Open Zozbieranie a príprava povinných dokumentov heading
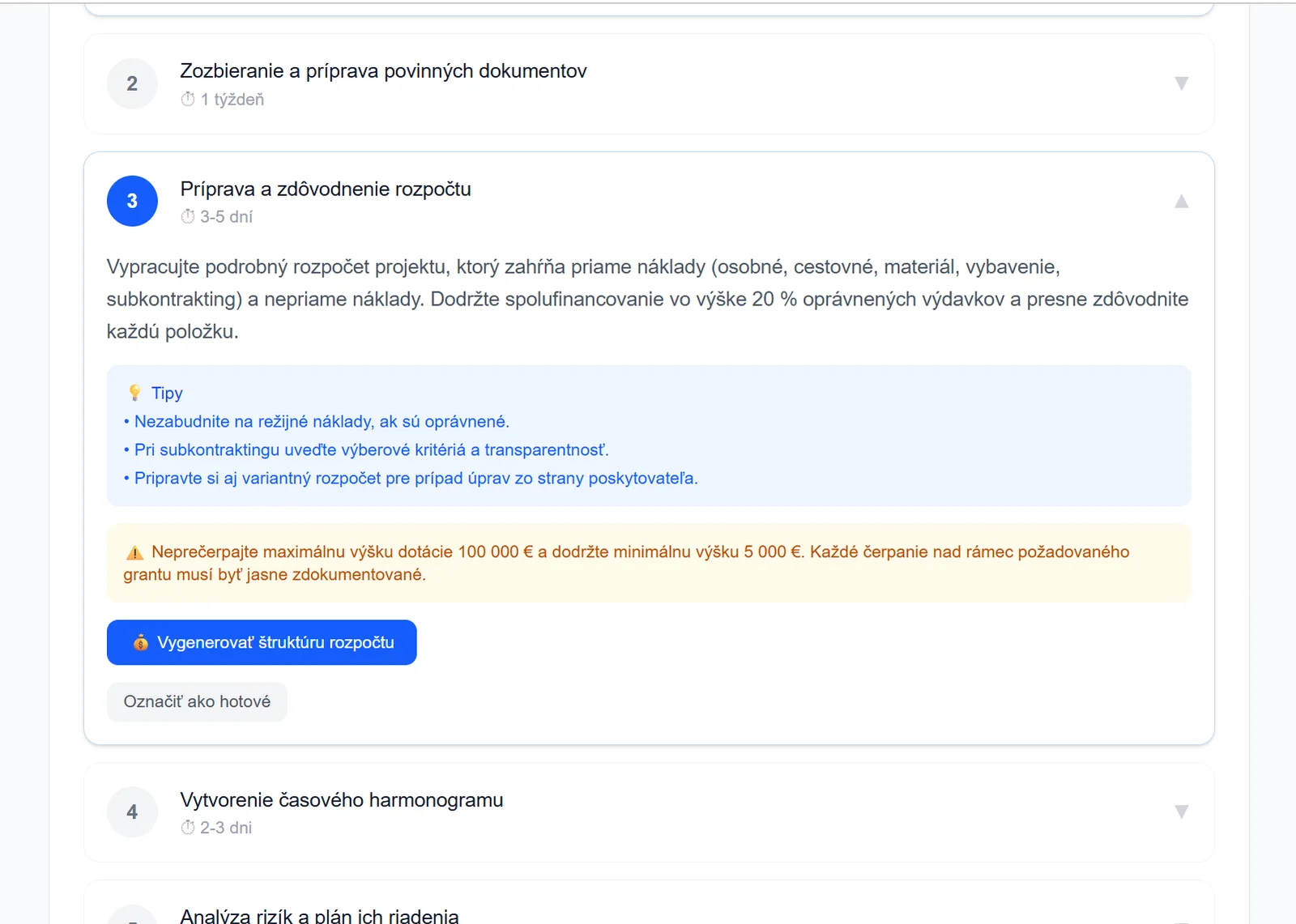 (x=383, y=71)
